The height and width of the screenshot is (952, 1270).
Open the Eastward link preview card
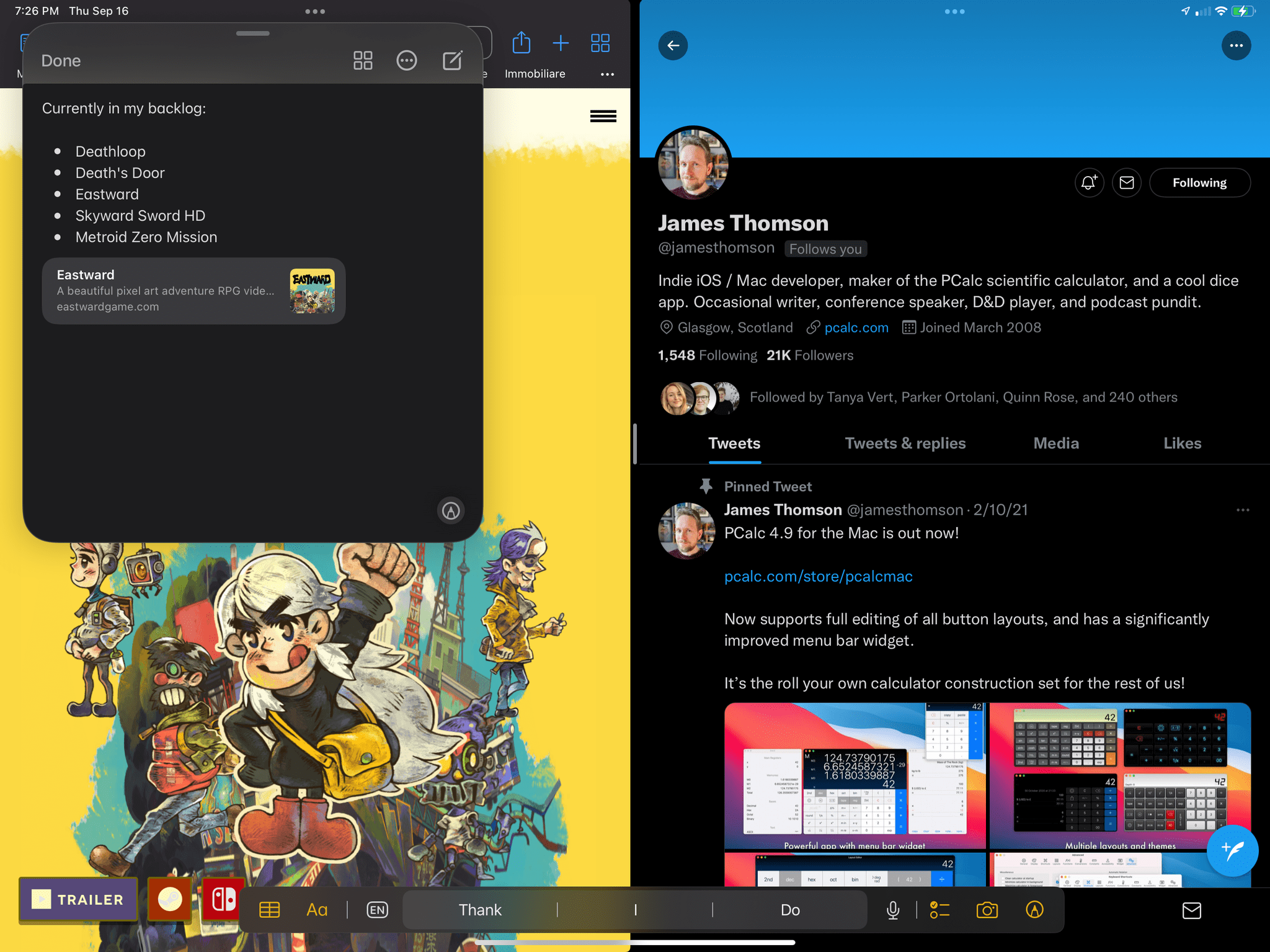click(193, 291)
